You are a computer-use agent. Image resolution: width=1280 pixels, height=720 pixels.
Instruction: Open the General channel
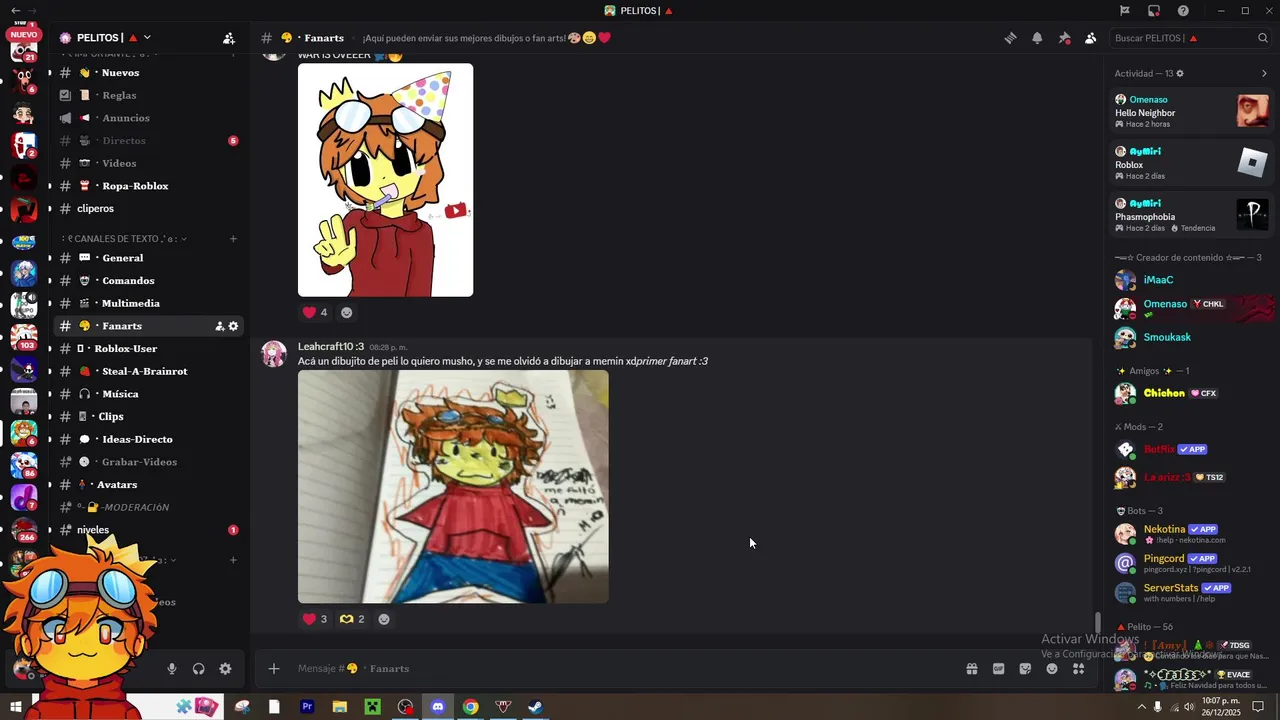150,258
